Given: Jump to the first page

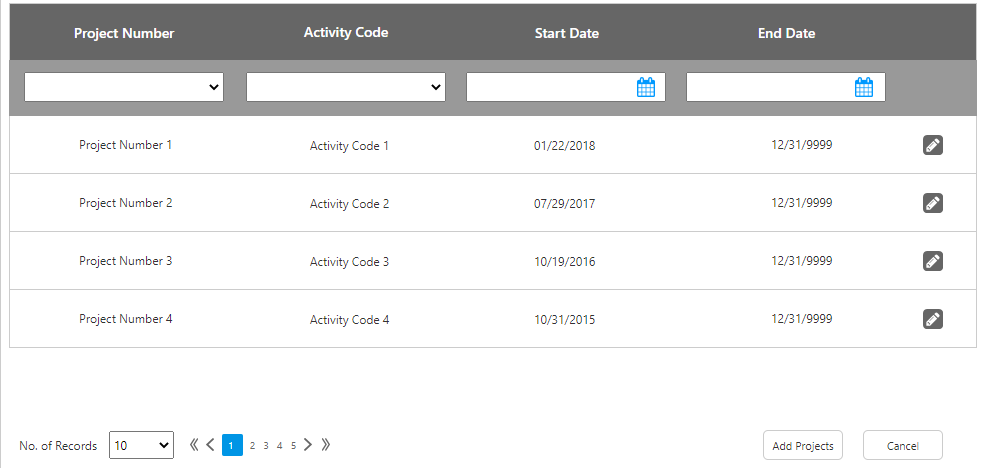Looking at the screenshot, I should point(194,445).
